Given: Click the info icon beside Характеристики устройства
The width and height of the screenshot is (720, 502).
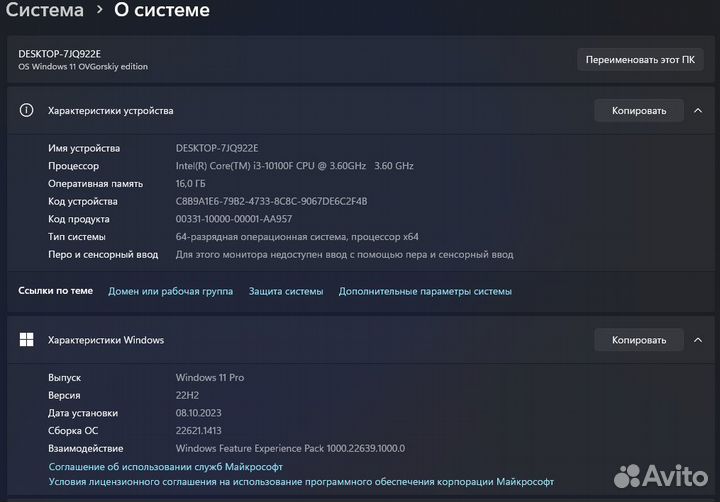Looking at the screenshot, I should (x=26, y=110).
